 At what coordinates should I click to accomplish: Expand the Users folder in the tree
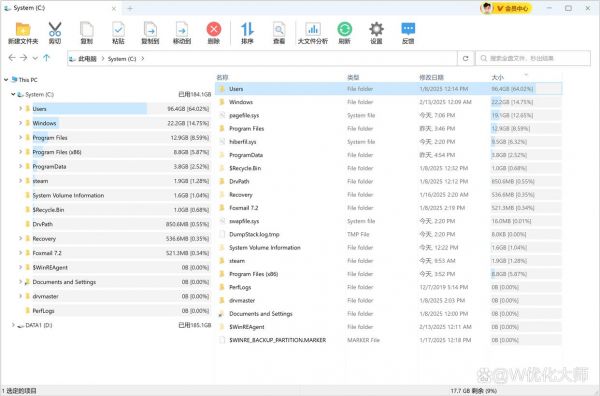coord(20,109)
